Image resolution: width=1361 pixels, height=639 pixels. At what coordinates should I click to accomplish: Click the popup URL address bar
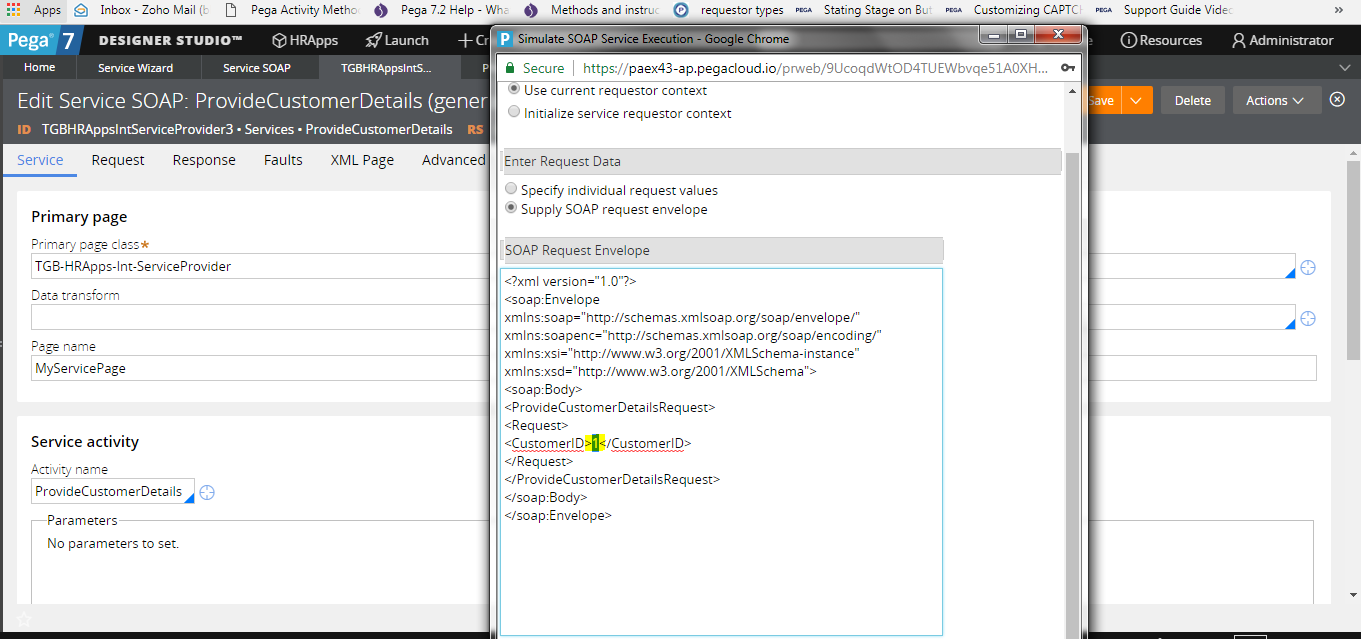pos(815,68)
